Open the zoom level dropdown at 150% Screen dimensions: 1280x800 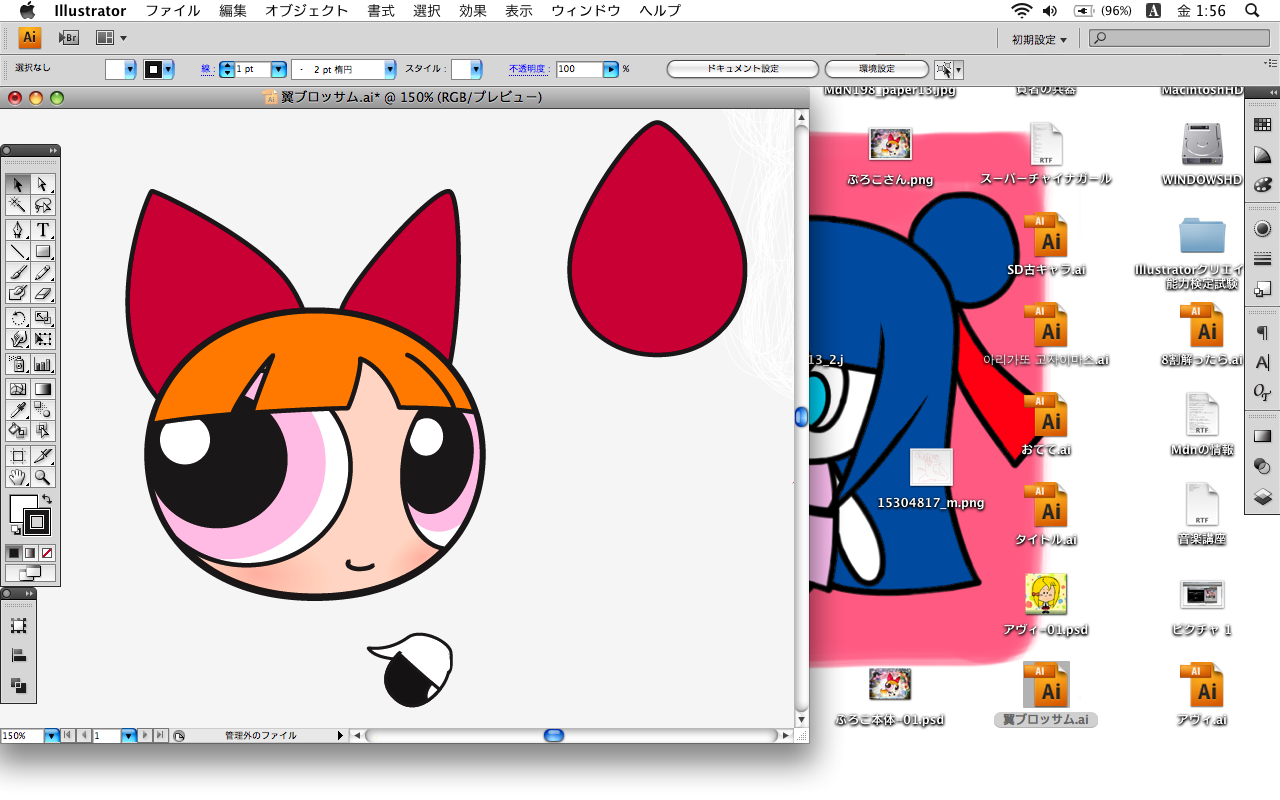(51, 735)
